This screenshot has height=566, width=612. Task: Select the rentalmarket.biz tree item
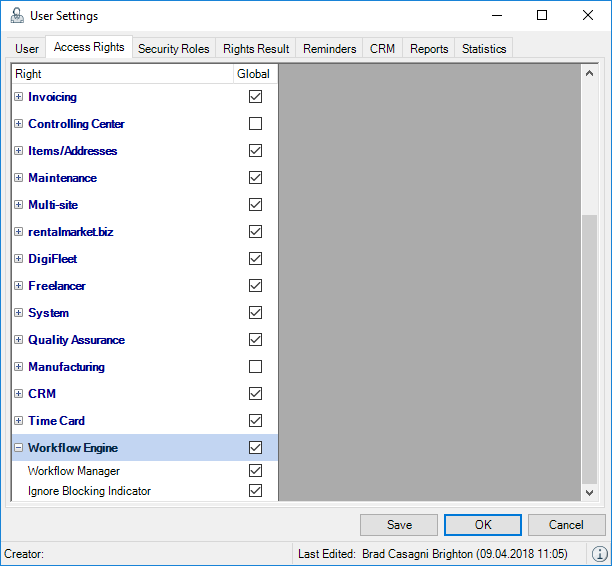70,232
